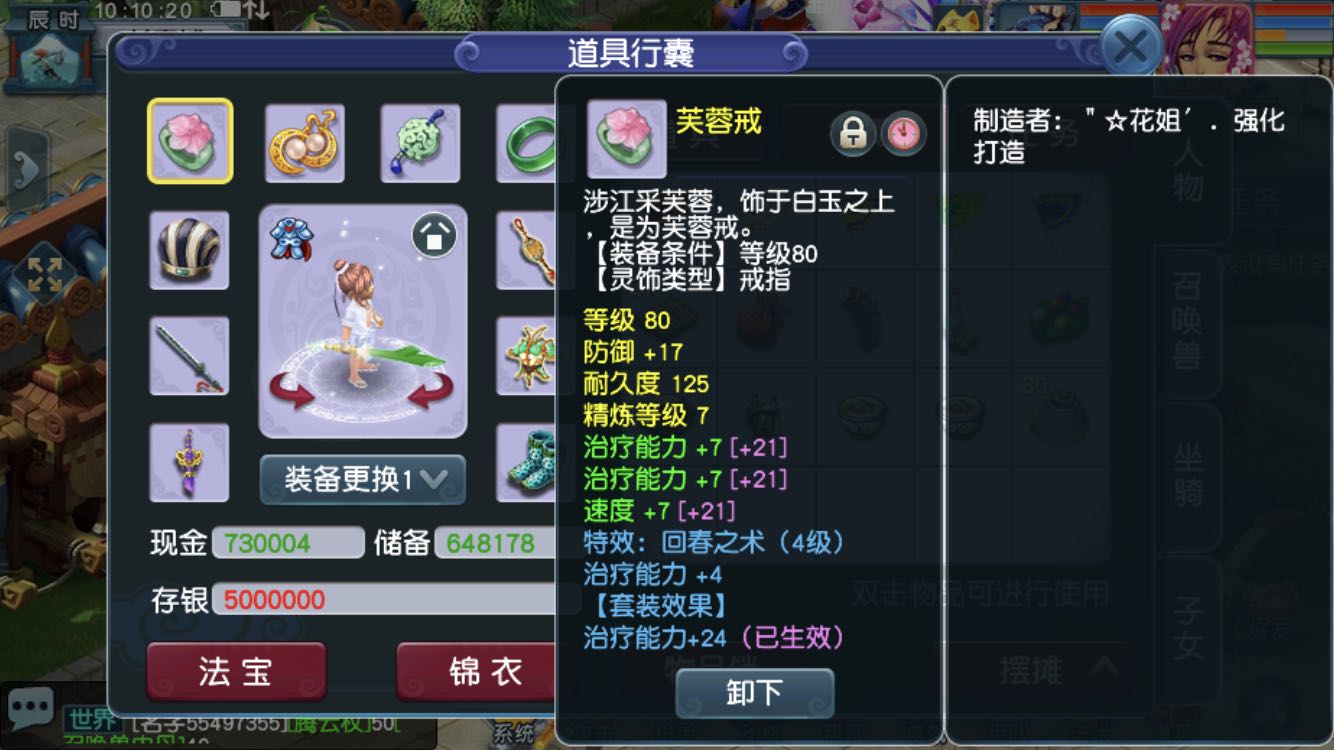Select the green boots equipment slot
Viewport: 1334px width, 750px height.
(x=527, y=462)
